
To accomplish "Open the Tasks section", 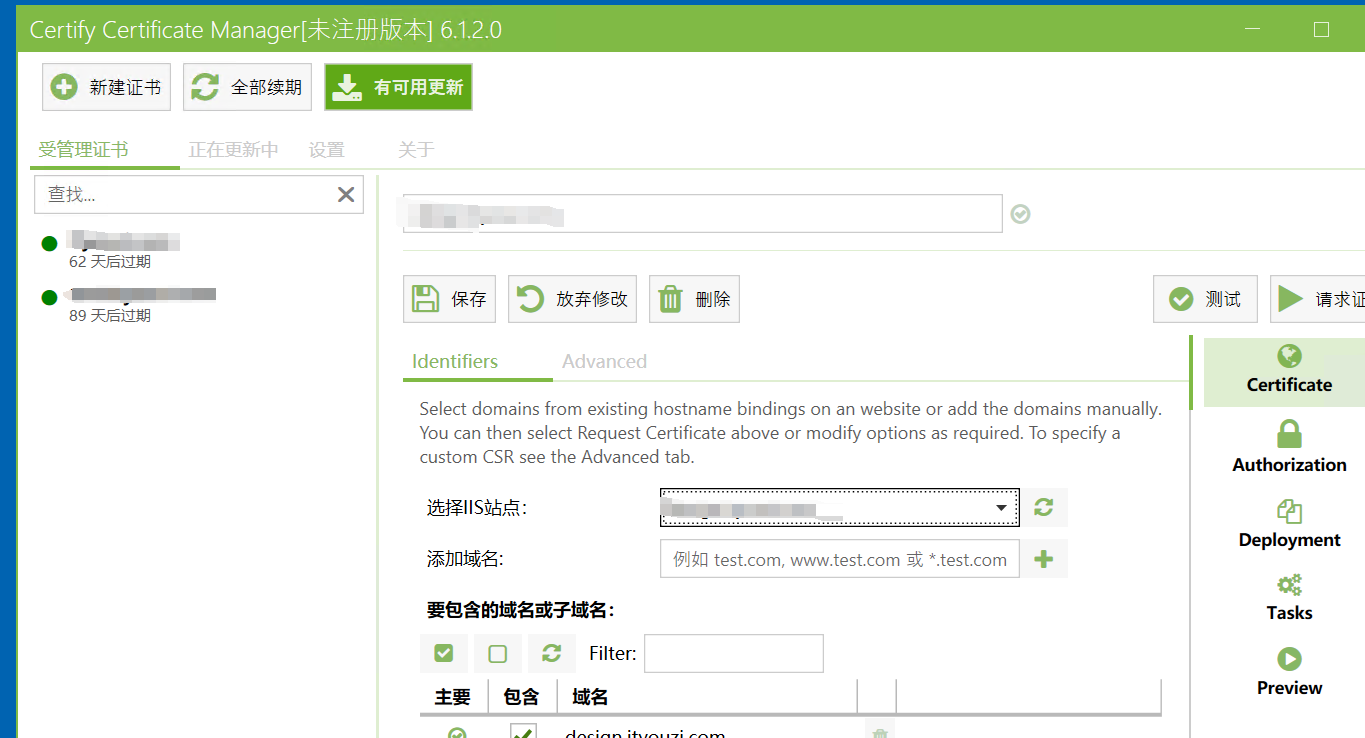I will coord(1289,598).
